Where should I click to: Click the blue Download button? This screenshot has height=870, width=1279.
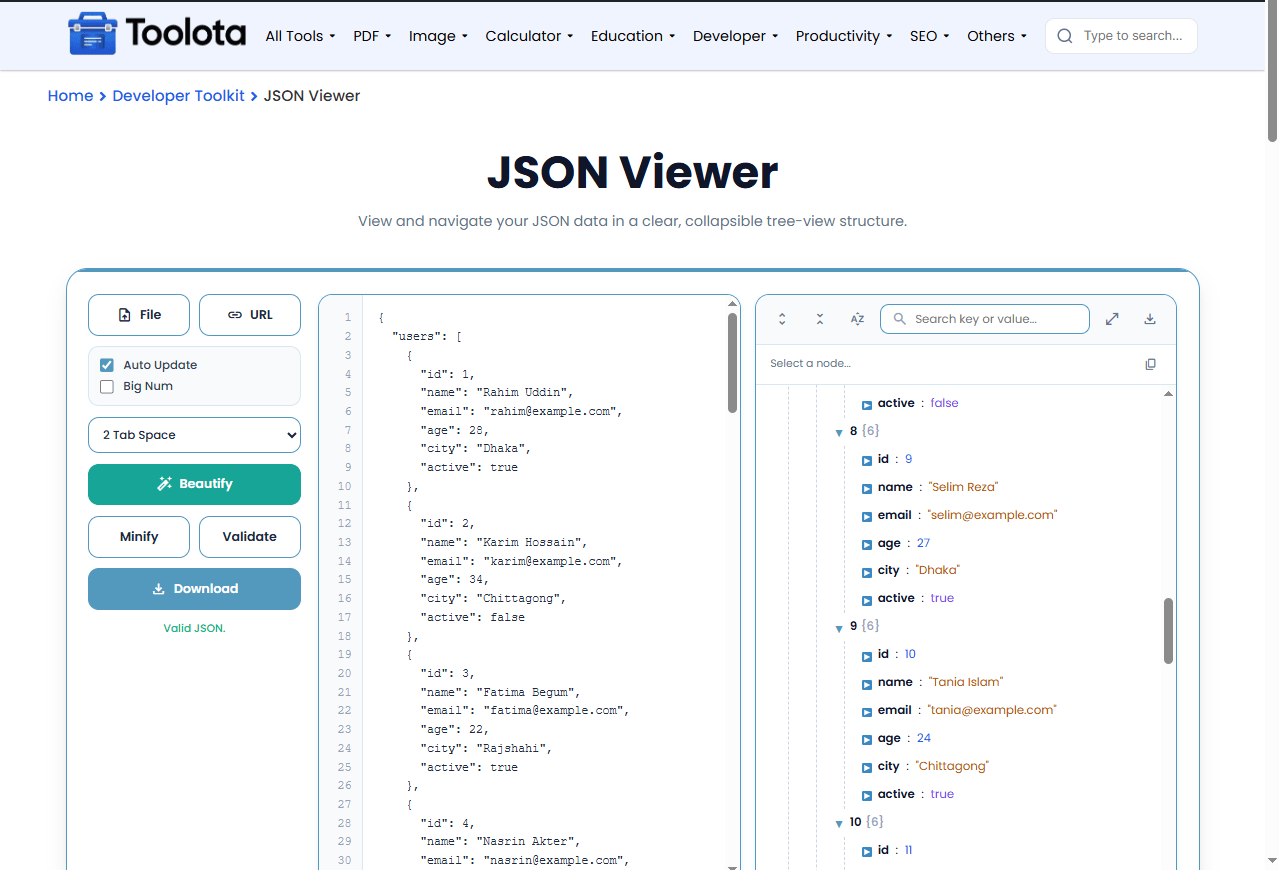pyautogui.click(x=194, y=589)
